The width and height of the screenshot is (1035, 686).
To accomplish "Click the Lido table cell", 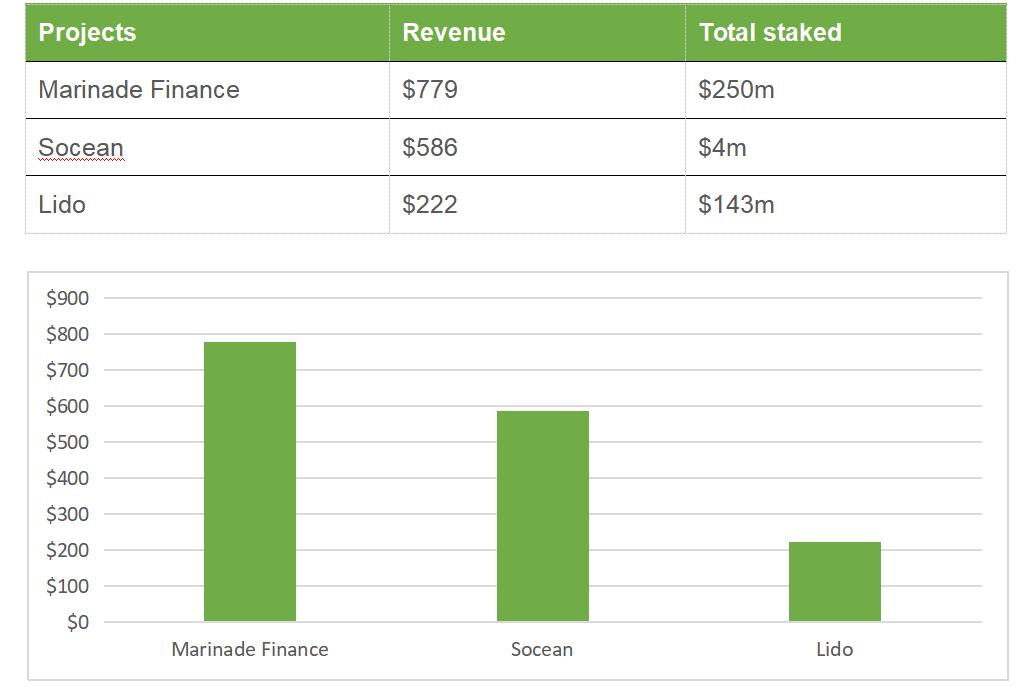I will click(x=207, y=205).
